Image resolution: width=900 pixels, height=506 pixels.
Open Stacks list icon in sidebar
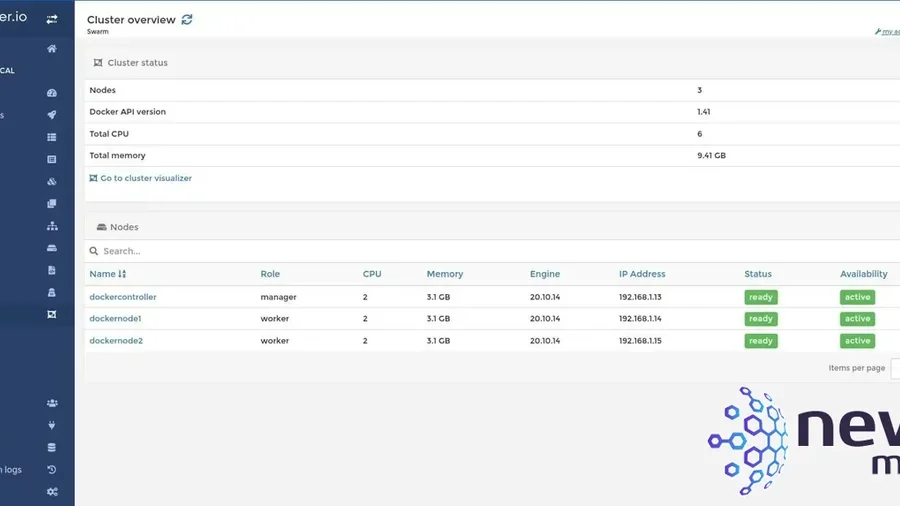coord(52,137)
